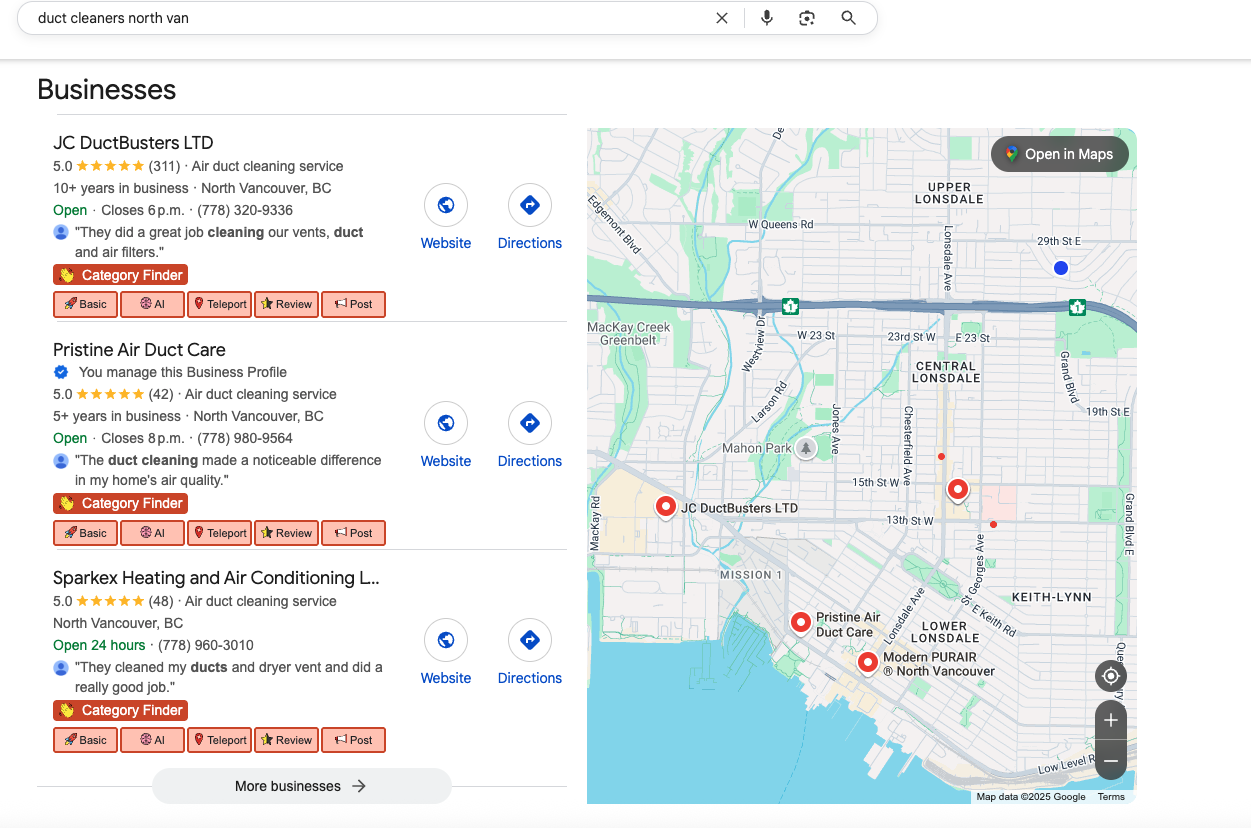
Task: Open Pristine Air Duct Care business title
Action: coord(139,350)
